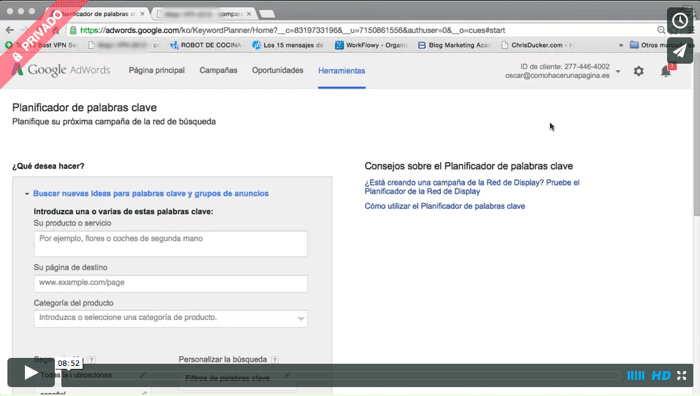
Task: Edit Todas las ubicaciones pencil icon
Action: click(x=142, y=375)
